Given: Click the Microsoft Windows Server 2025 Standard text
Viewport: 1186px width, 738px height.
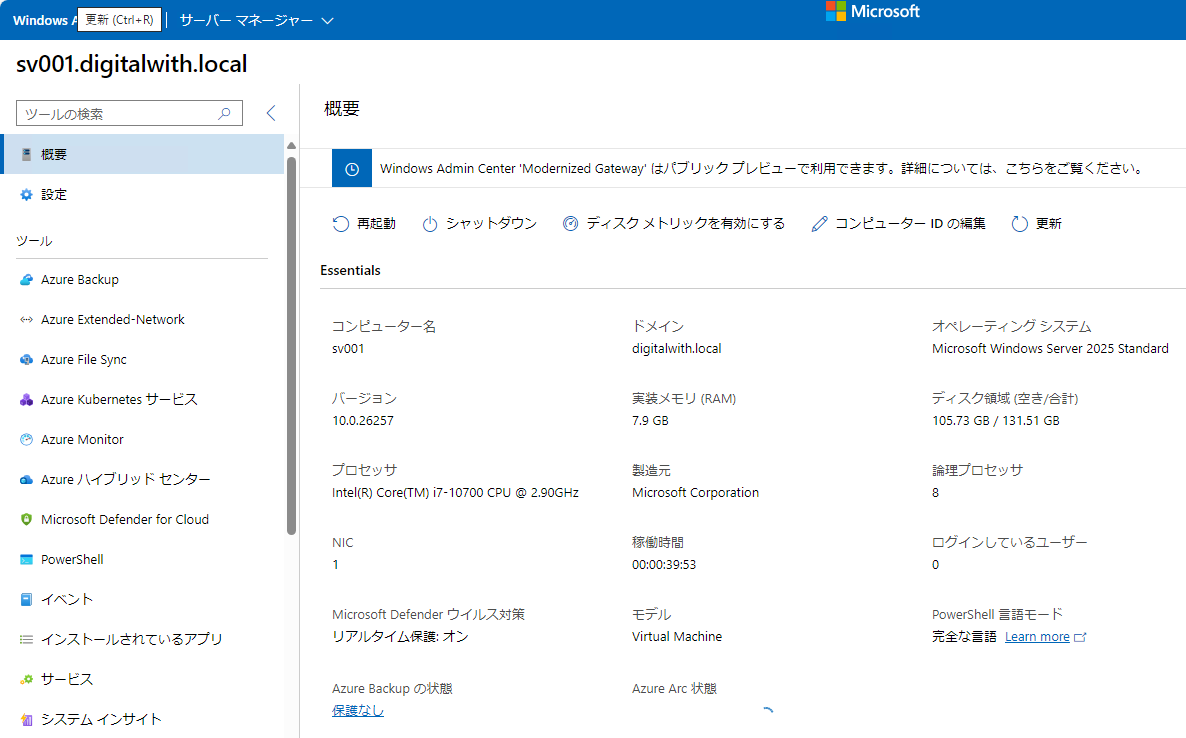Looking at the screenshot, I should click(1051, 349).
